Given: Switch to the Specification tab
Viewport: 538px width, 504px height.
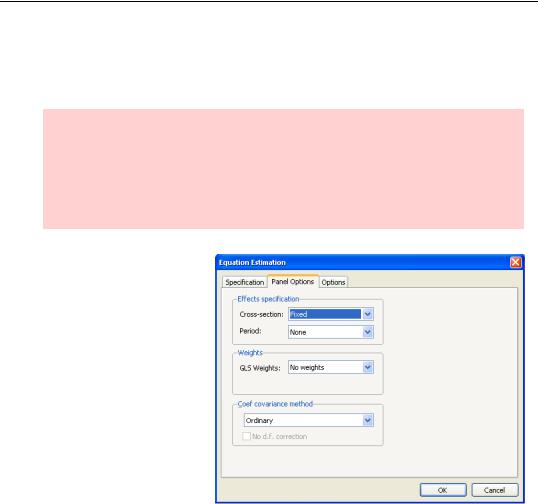Looking at the screenshot, I should coord(244,282).
